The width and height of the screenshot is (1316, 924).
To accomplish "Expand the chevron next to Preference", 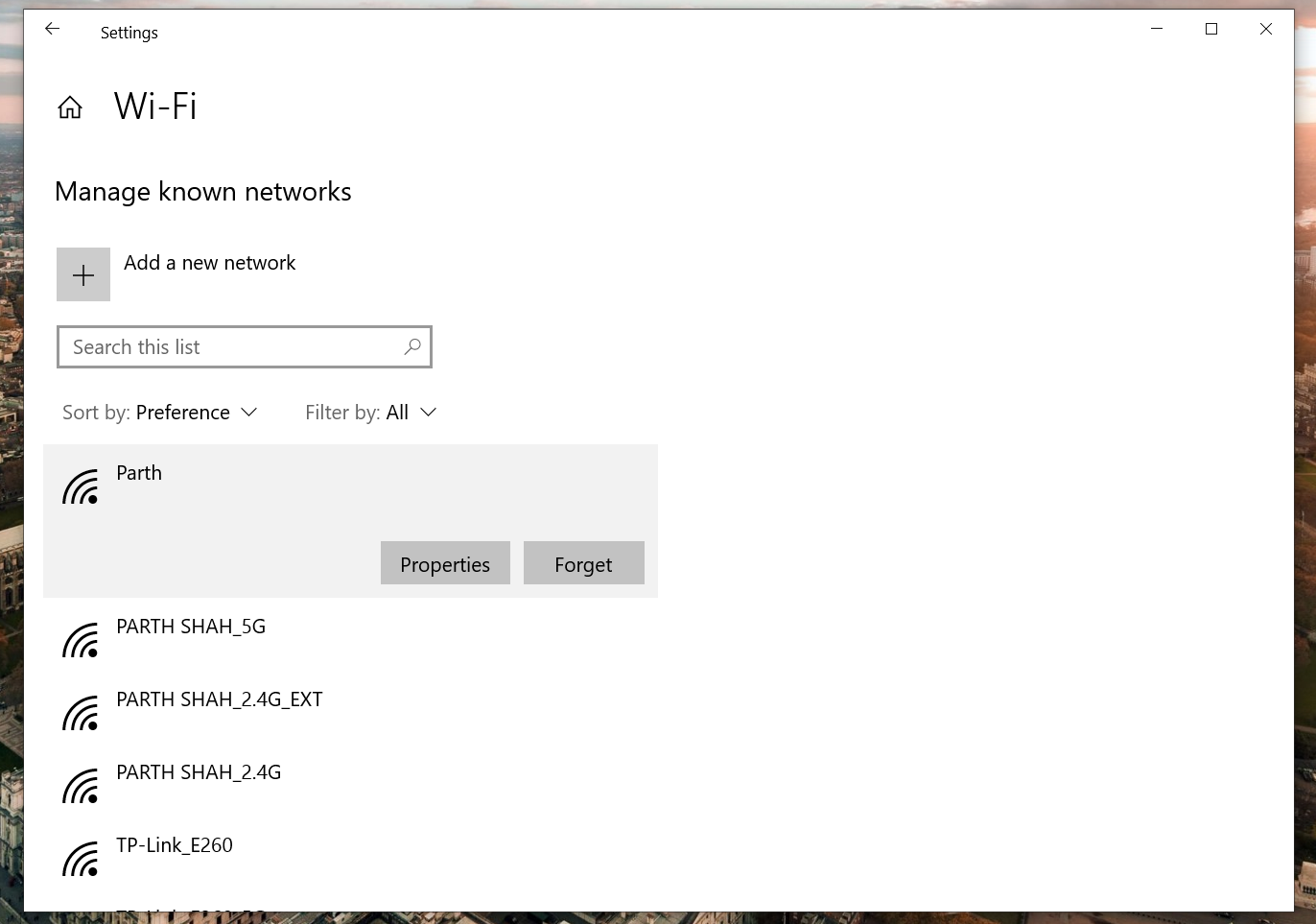I will [248, 412].
